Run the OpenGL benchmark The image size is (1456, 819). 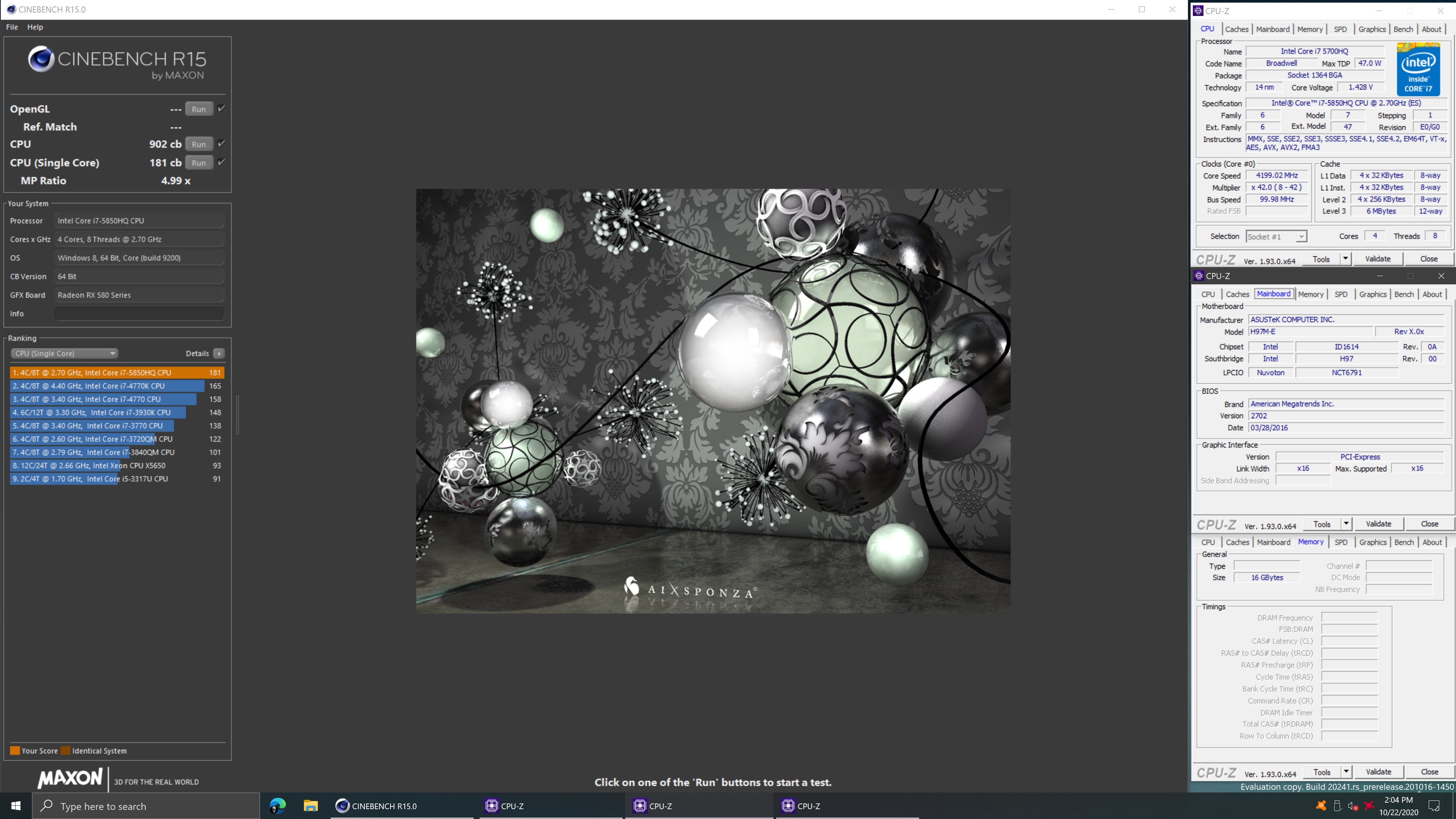pyautogui.click(x=199, y=109)
